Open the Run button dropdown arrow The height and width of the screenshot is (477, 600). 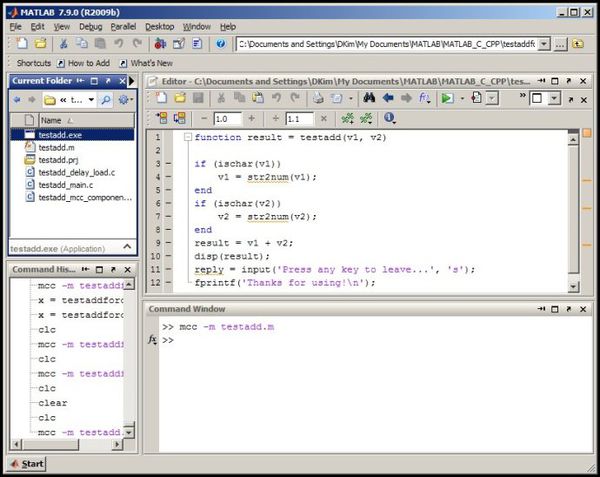tap(462, 99)
